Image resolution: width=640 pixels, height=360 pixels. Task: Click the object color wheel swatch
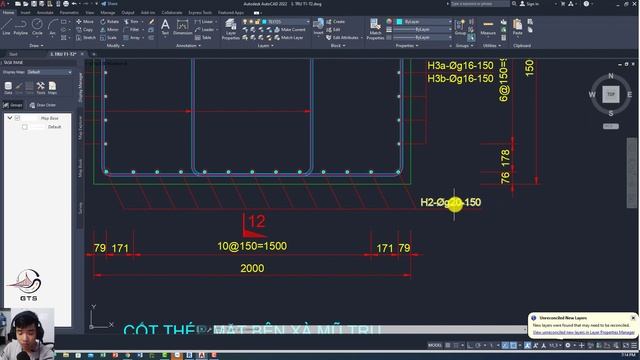point(389,22)
